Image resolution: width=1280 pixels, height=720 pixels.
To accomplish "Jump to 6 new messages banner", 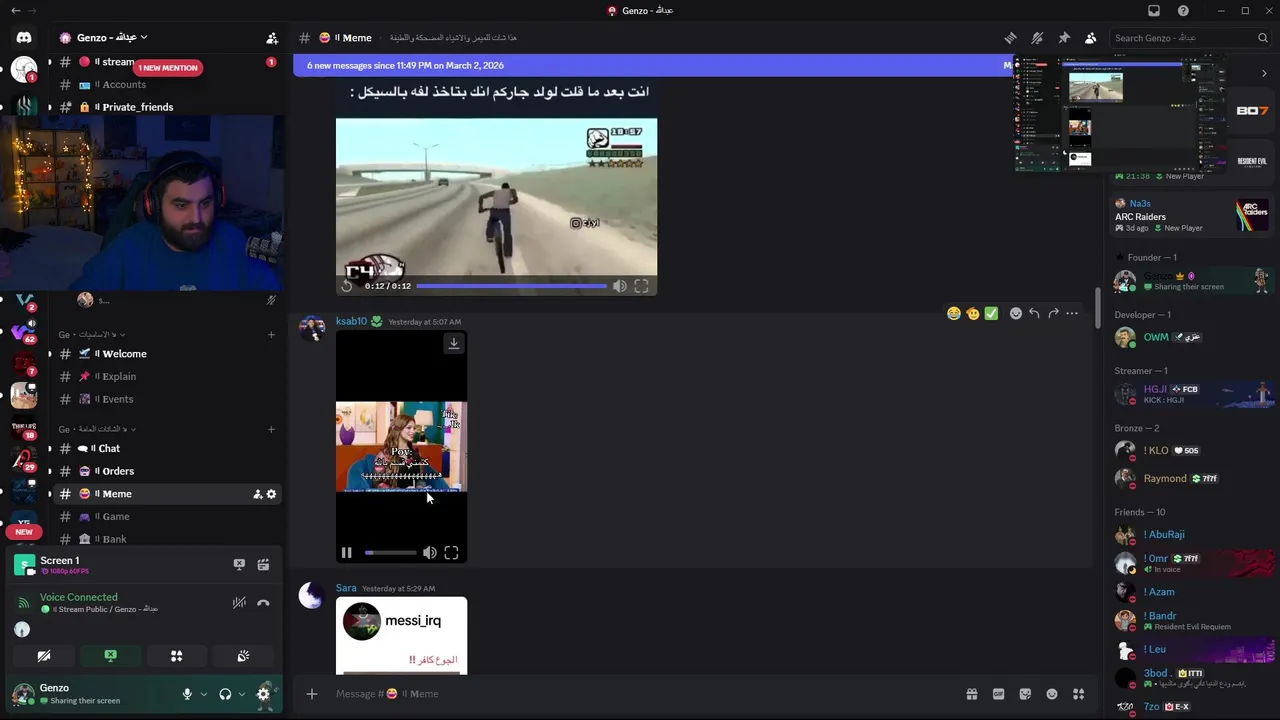I will pos(654,65).
